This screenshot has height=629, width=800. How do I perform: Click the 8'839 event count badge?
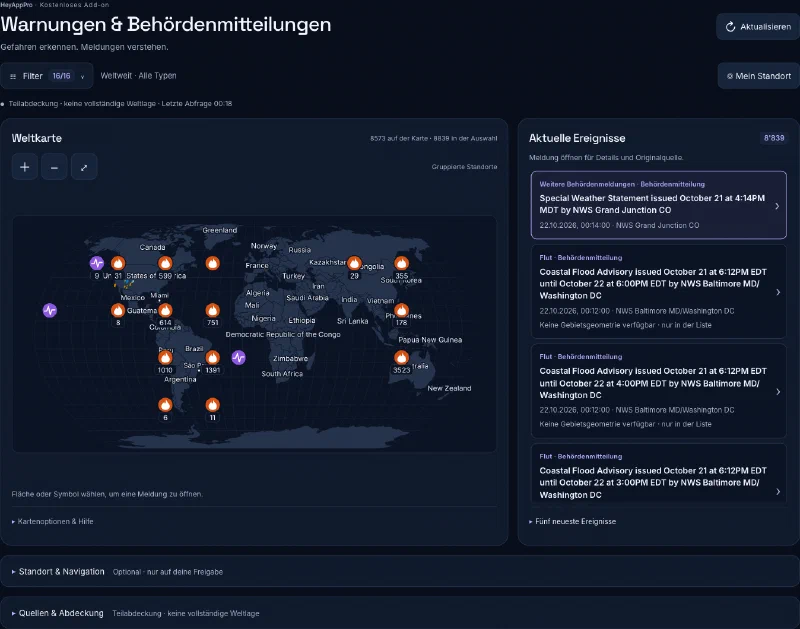(774, 138)
